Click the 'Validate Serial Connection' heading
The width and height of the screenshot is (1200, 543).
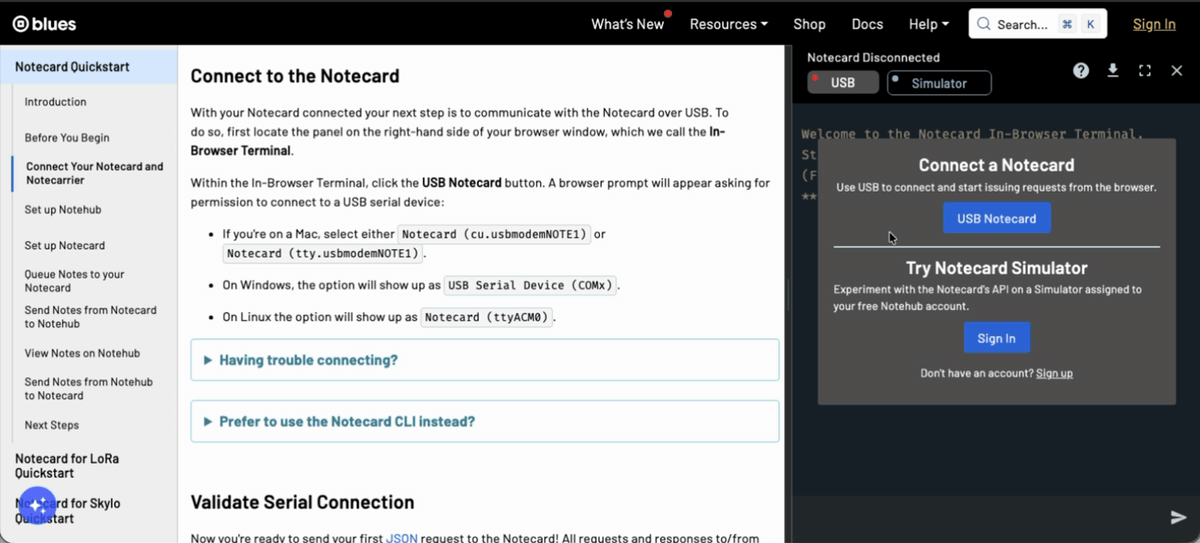[302, 502]
